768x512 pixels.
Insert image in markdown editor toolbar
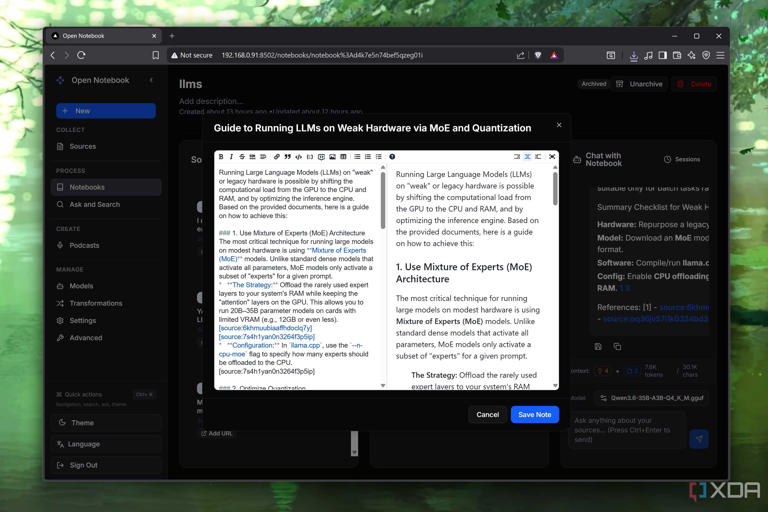[x=332, y=157]
